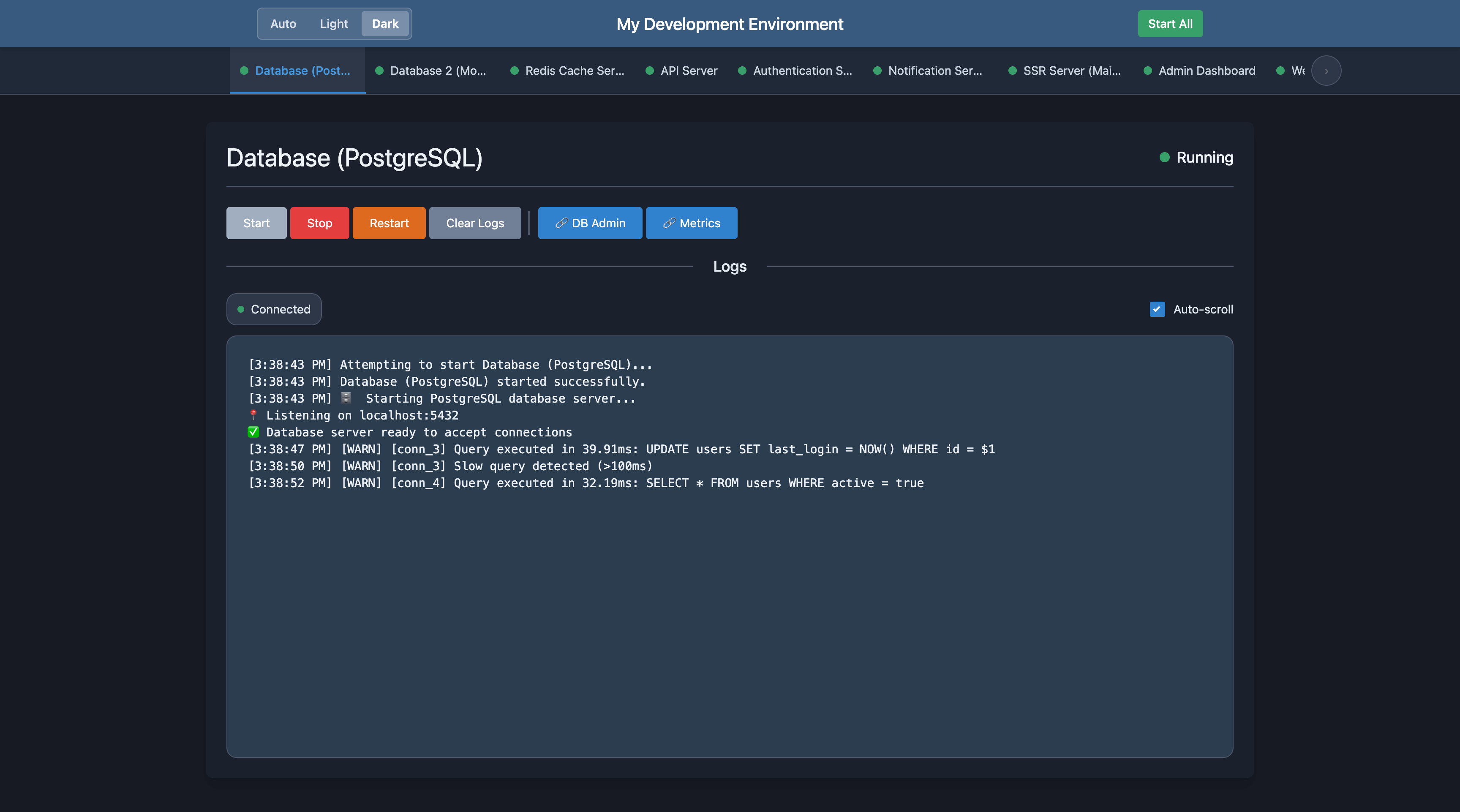Viewport: 1460px width, 812px height.
Task: Select the Dark theme option
Action: (x=385, y=24)
